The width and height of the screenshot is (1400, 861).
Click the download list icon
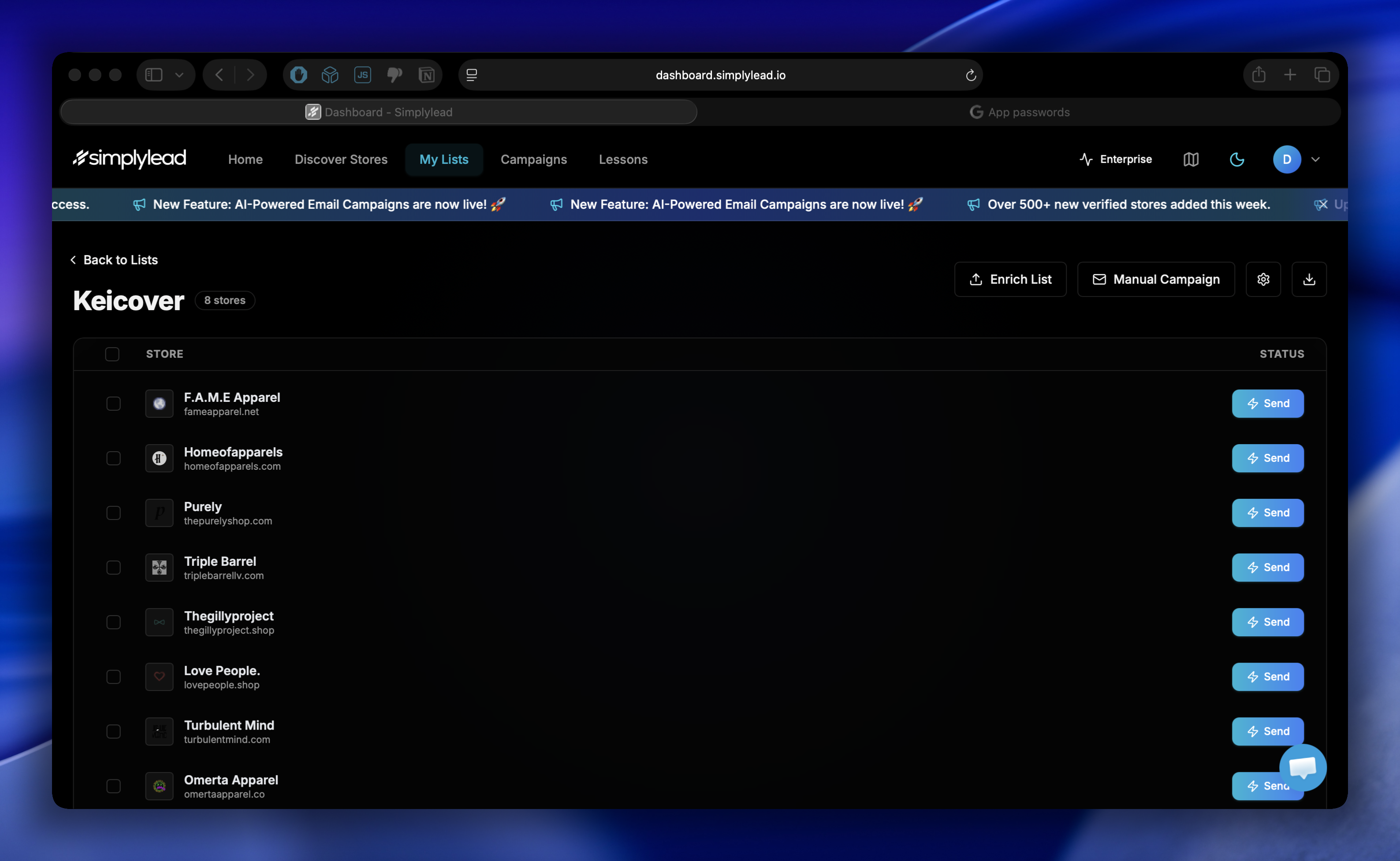[1308, 279]
